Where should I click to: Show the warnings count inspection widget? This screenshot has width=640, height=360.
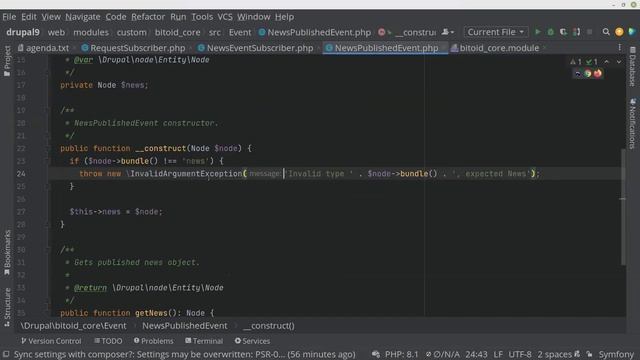pos(576,62)
